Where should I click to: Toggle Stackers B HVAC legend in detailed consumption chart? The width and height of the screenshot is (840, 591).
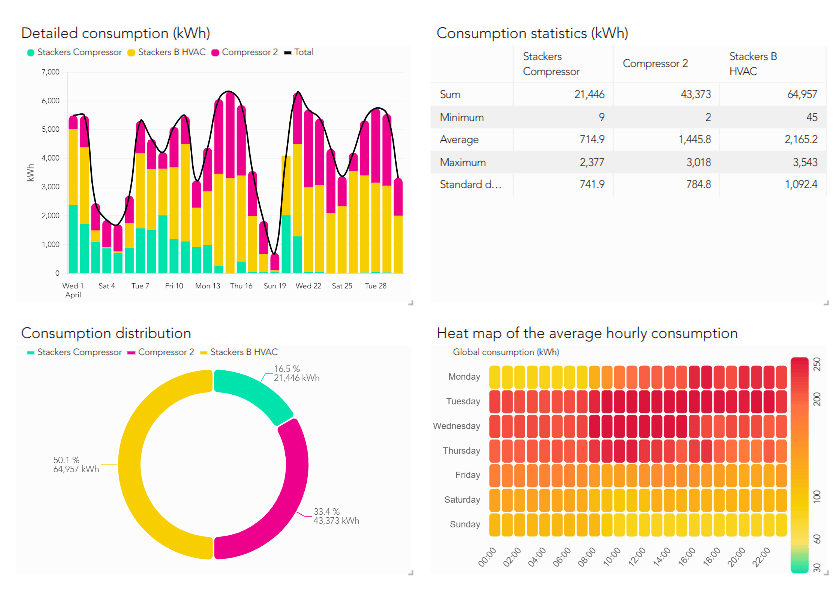167,52
